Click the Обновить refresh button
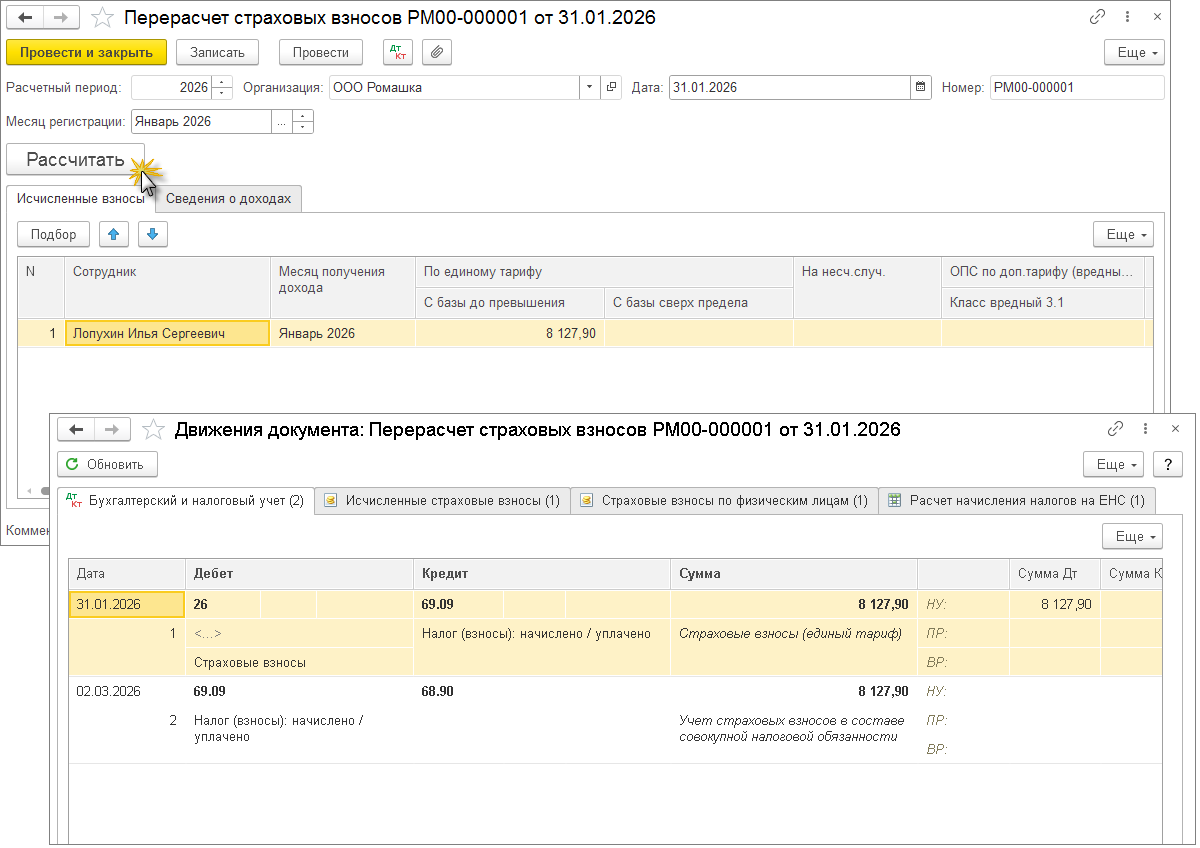The height and width of the screenshot is (848, 1200). pos(107,464)
